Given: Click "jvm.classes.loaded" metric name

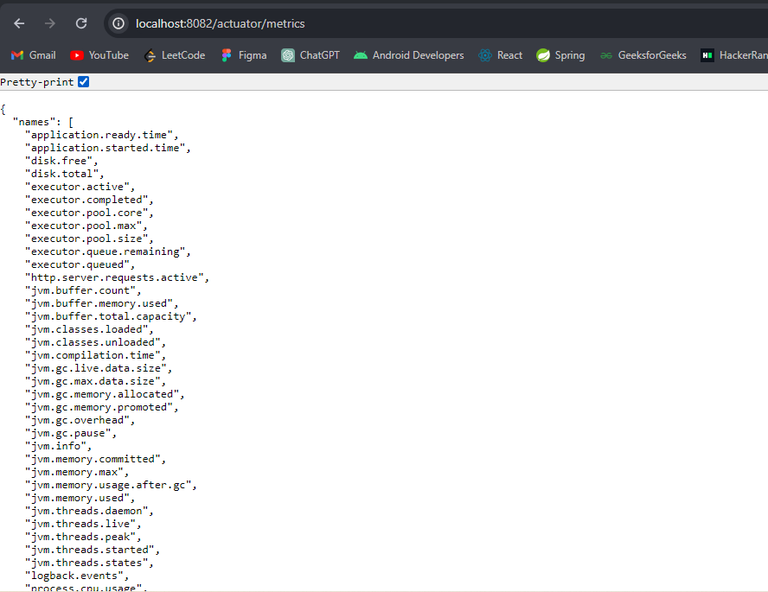Looking at the screenshot, I should tap(86, 330).
